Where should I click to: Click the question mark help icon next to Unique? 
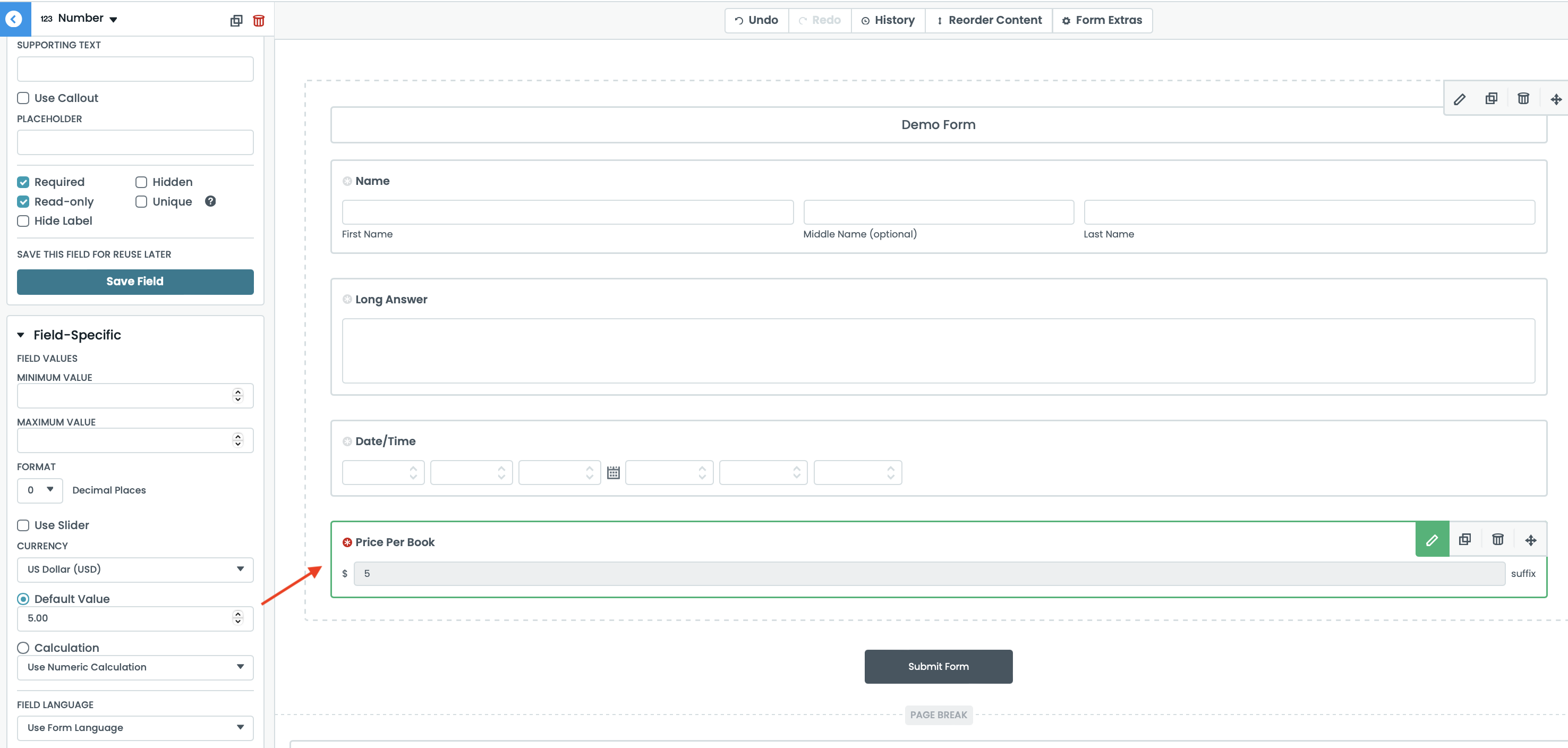[211, 201]
